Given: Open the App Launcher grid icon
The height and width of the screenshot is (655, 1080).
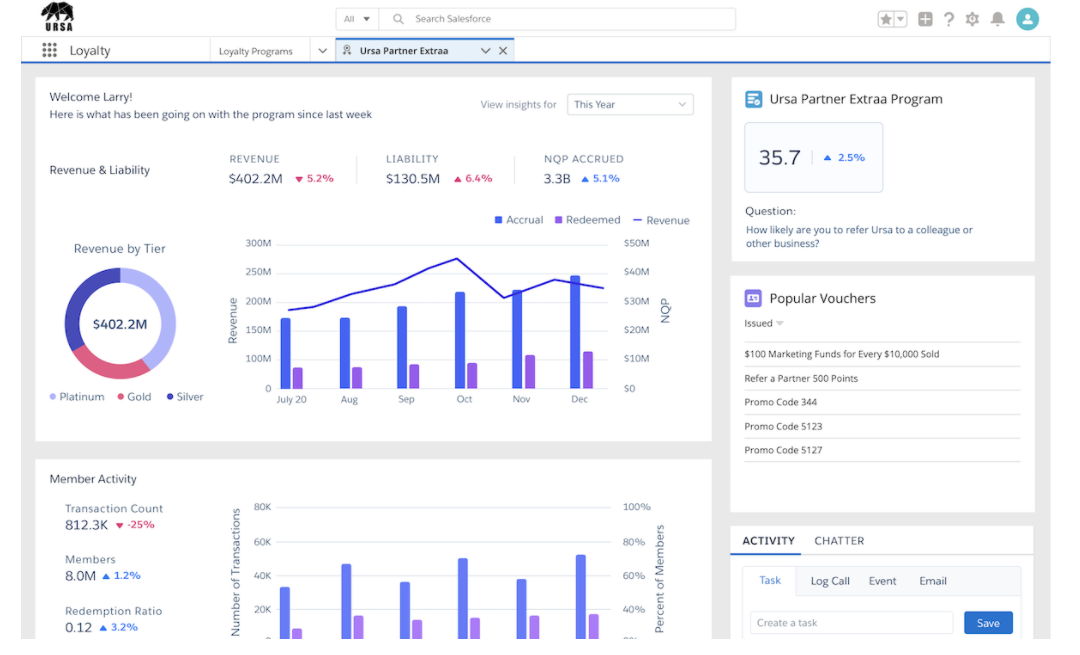Looking at the screenshot, I should (x=50, y=51).
